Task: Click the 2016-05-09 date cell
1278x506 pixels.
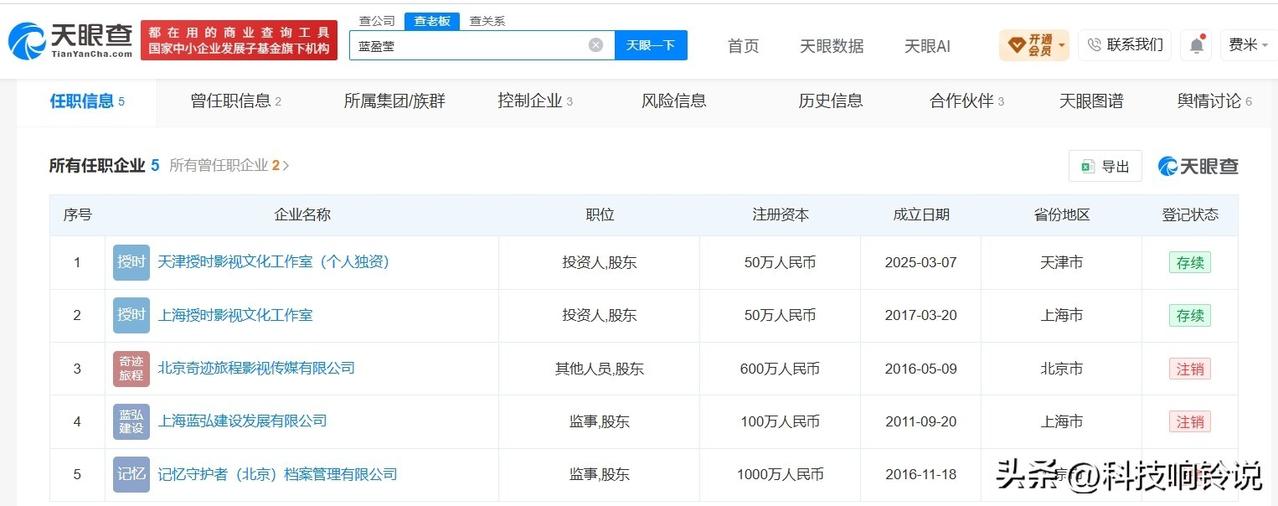Action: pos(921,368)
